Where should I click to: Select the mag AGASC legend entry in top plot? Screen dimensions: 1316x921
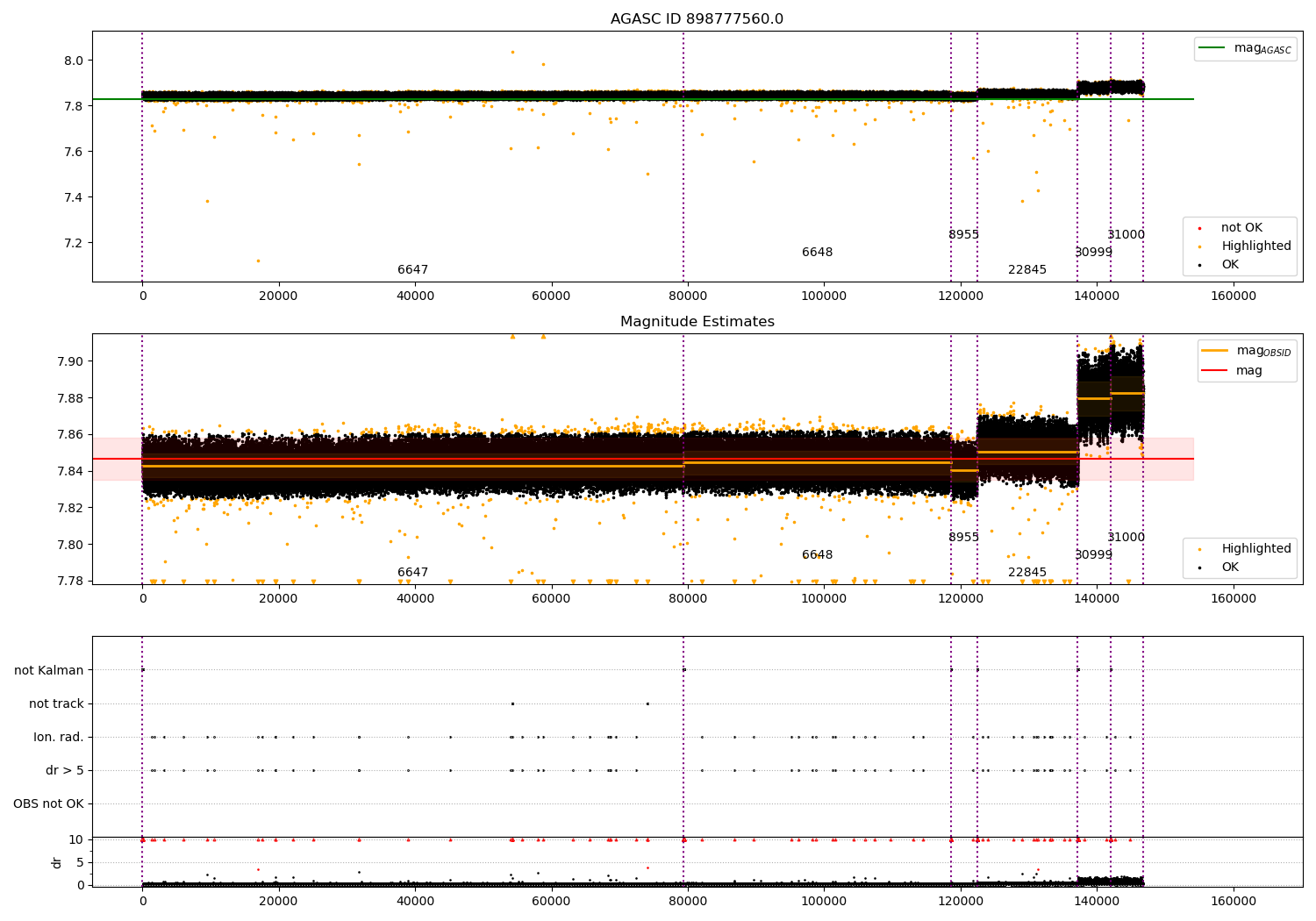tap(1246, 48)
